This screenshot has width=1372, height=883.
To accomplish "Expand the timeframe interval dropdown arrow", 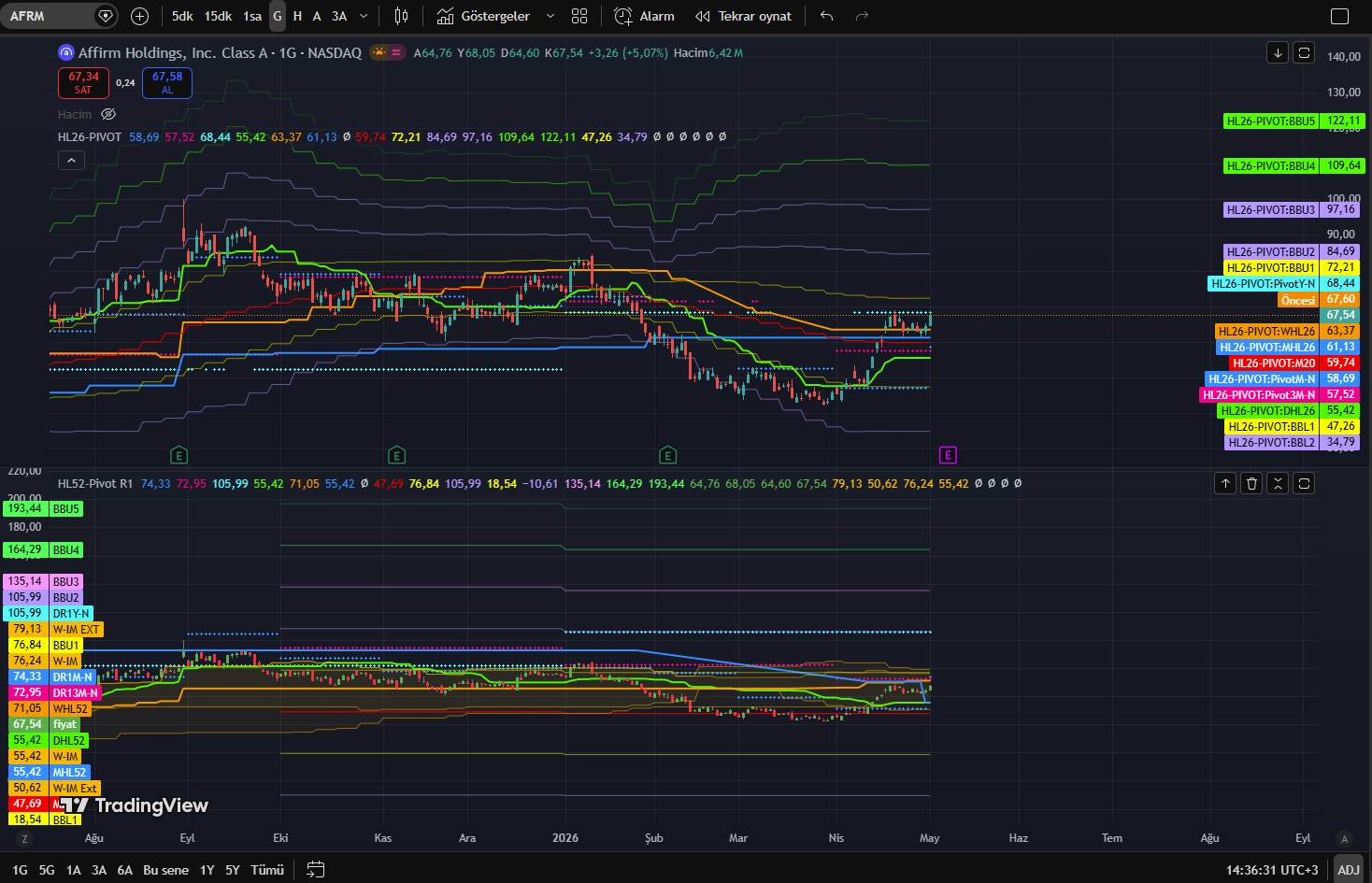I will tap(364, 16).
